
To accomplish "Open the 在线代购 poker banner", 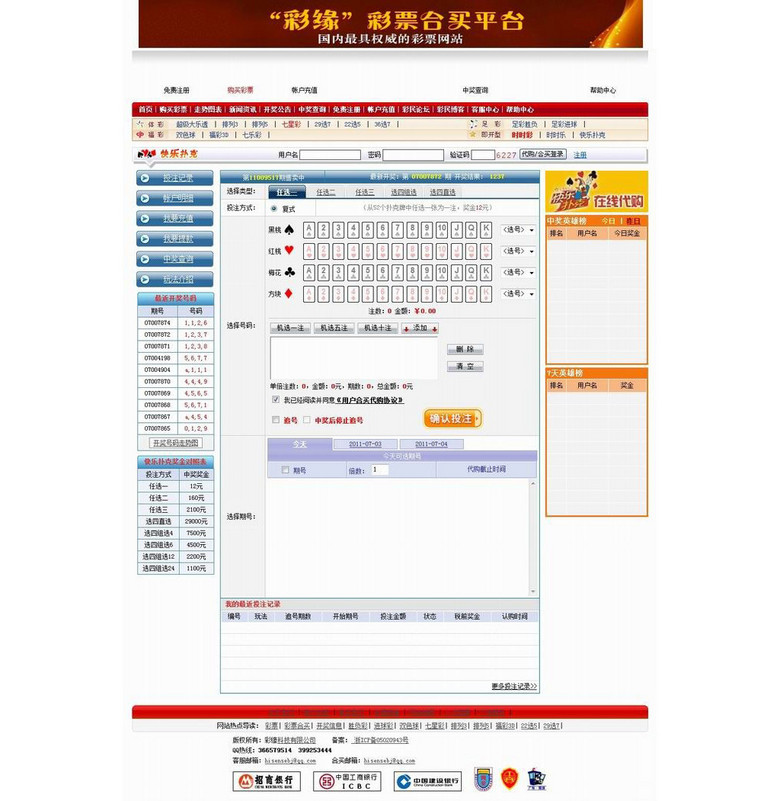I will [596, 192].
